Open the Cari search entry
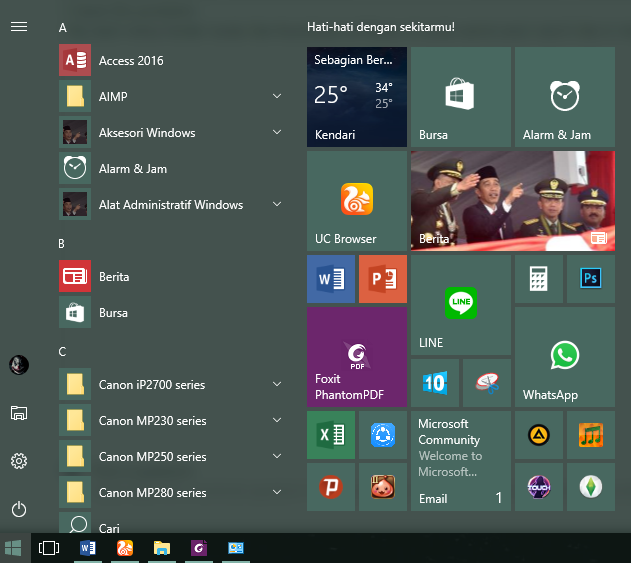631x563 pixels. pos(171,523)
